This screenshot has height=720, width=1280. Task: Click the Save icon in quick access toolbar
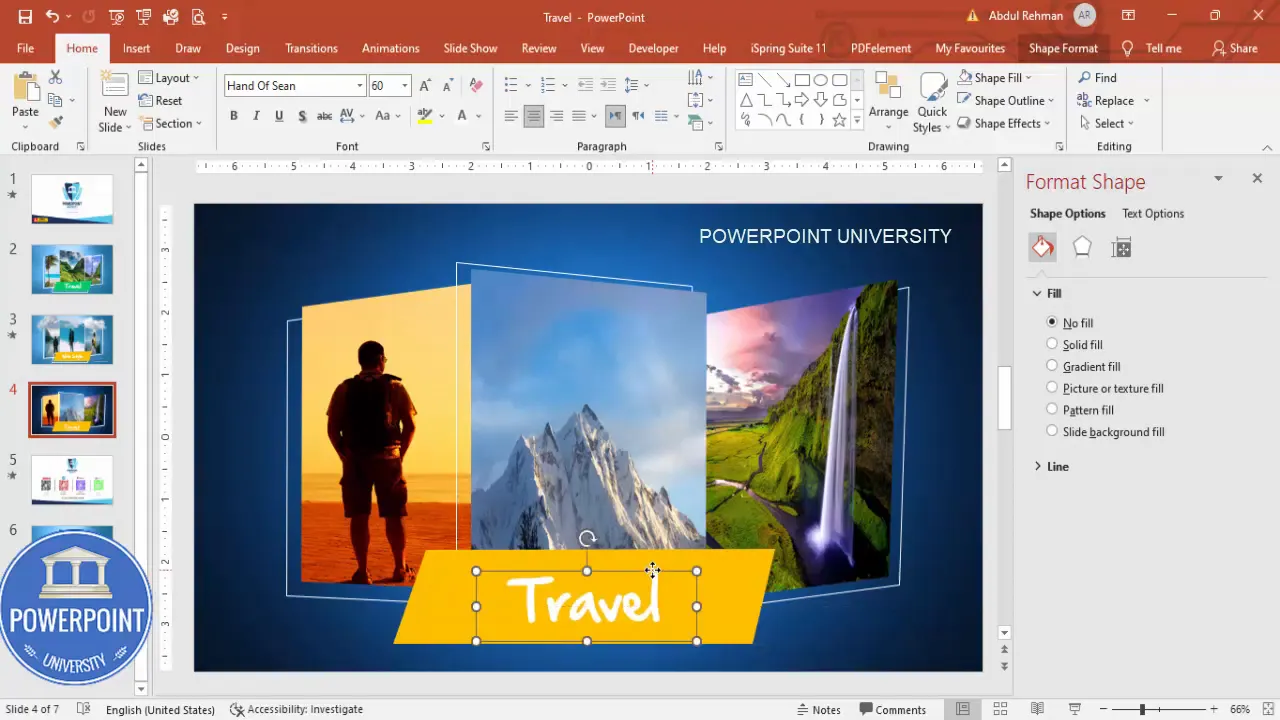(25, 17)
